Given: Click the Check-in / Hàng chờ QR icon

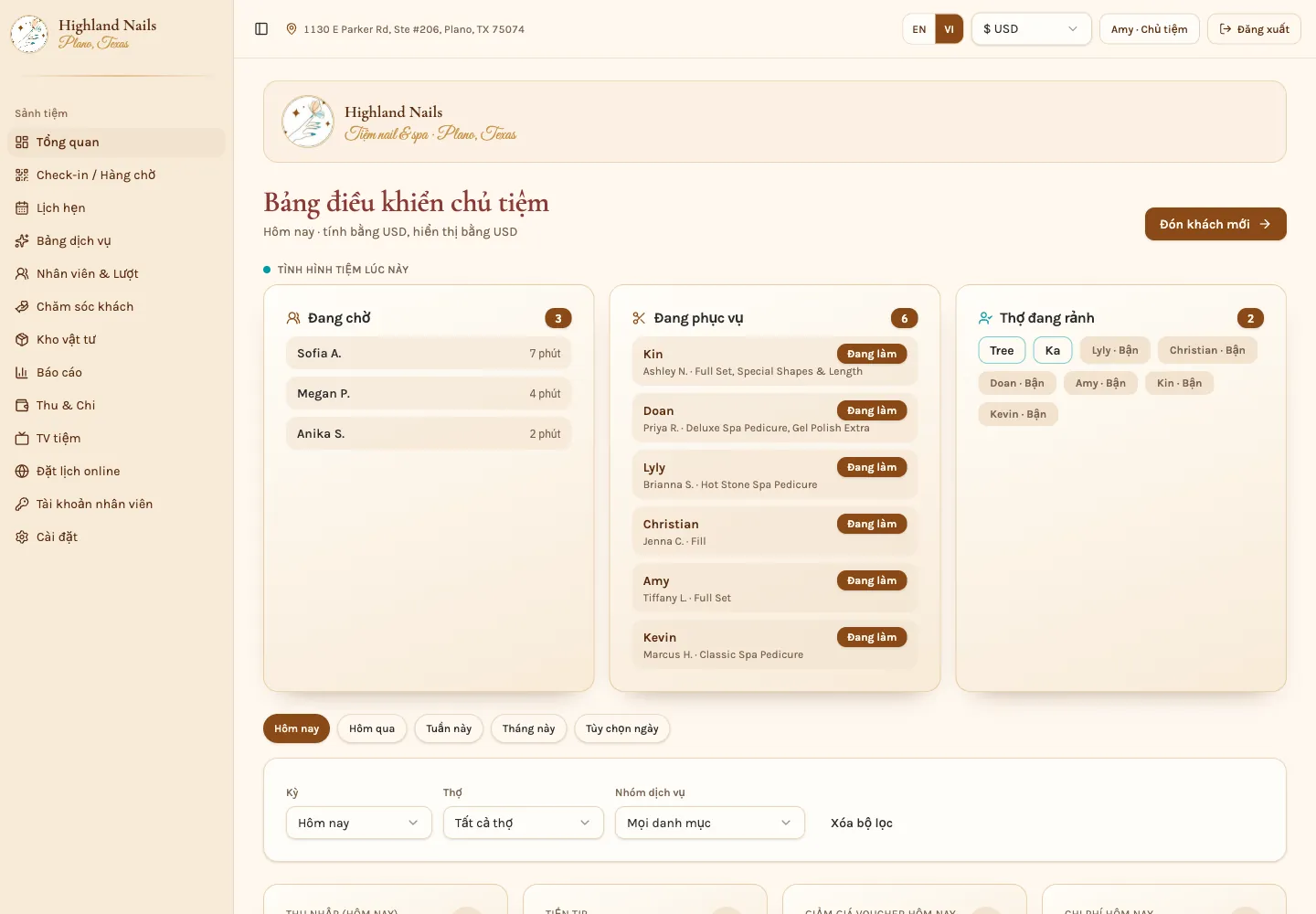Looking at the screenshot, I should (x=22, y=175).
